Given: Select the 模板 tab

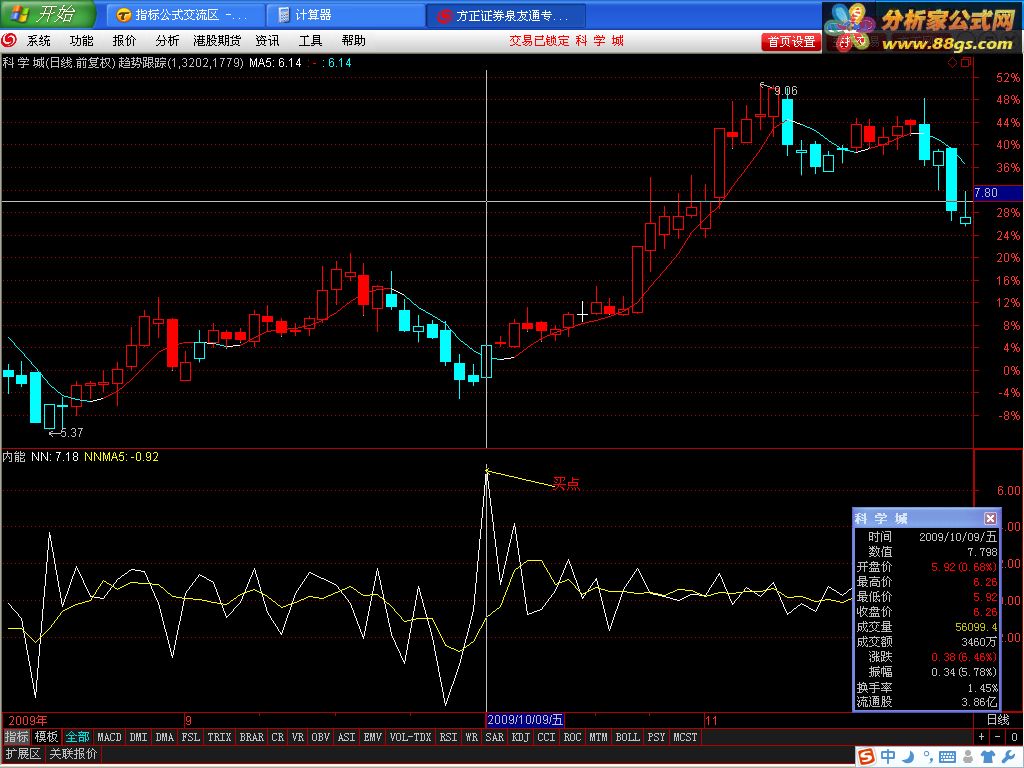Looking at the screenshot, I should click(x=46, y=737).
